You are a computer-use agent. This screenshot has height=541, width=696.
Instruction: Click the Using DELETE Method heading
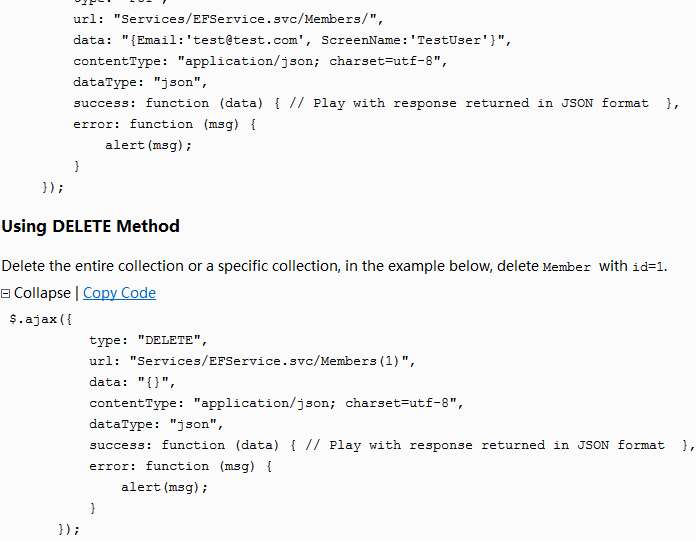[x=90, y=226]
